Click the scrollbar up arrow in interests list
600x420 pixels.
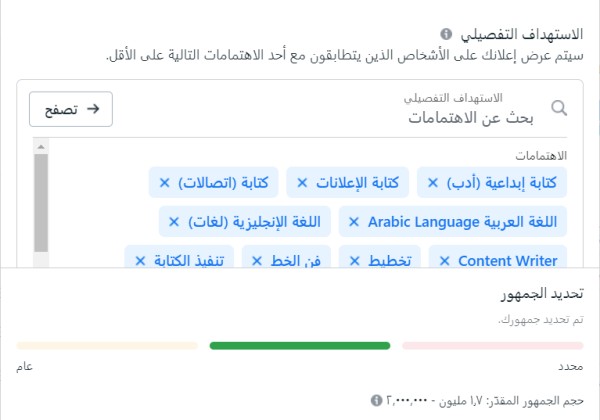[41, 147]
